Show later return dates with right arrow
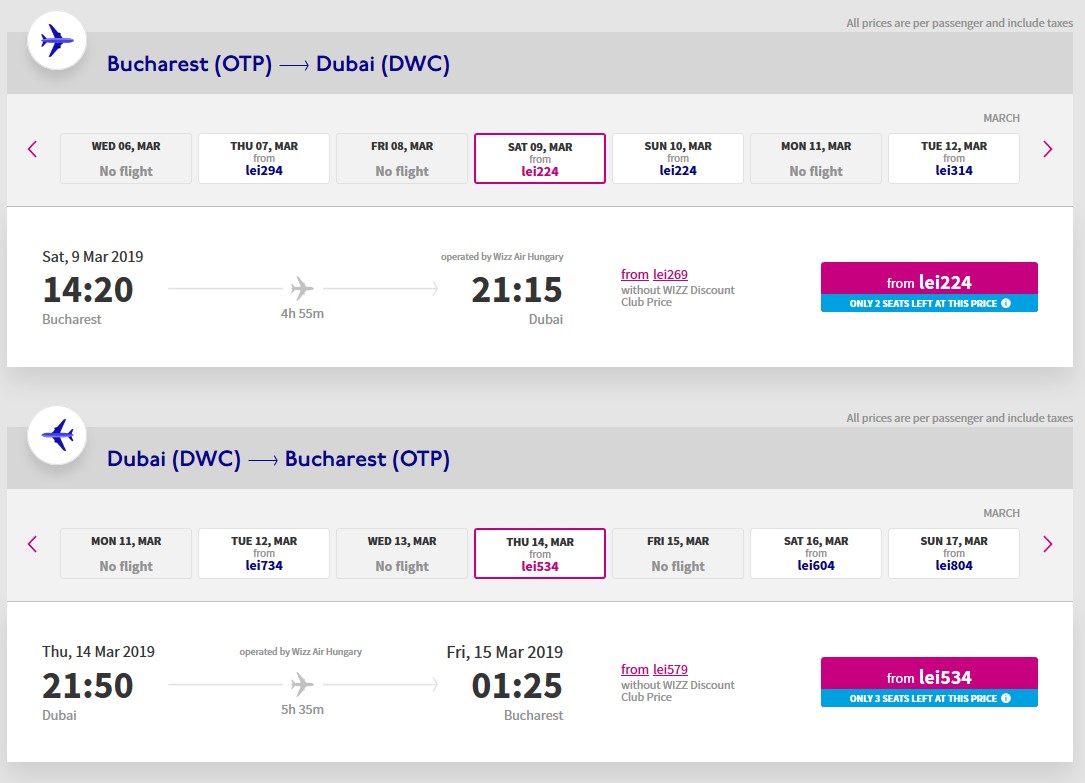The width and height of the screenshot is (1085, 783). [x=1047, y=544]
